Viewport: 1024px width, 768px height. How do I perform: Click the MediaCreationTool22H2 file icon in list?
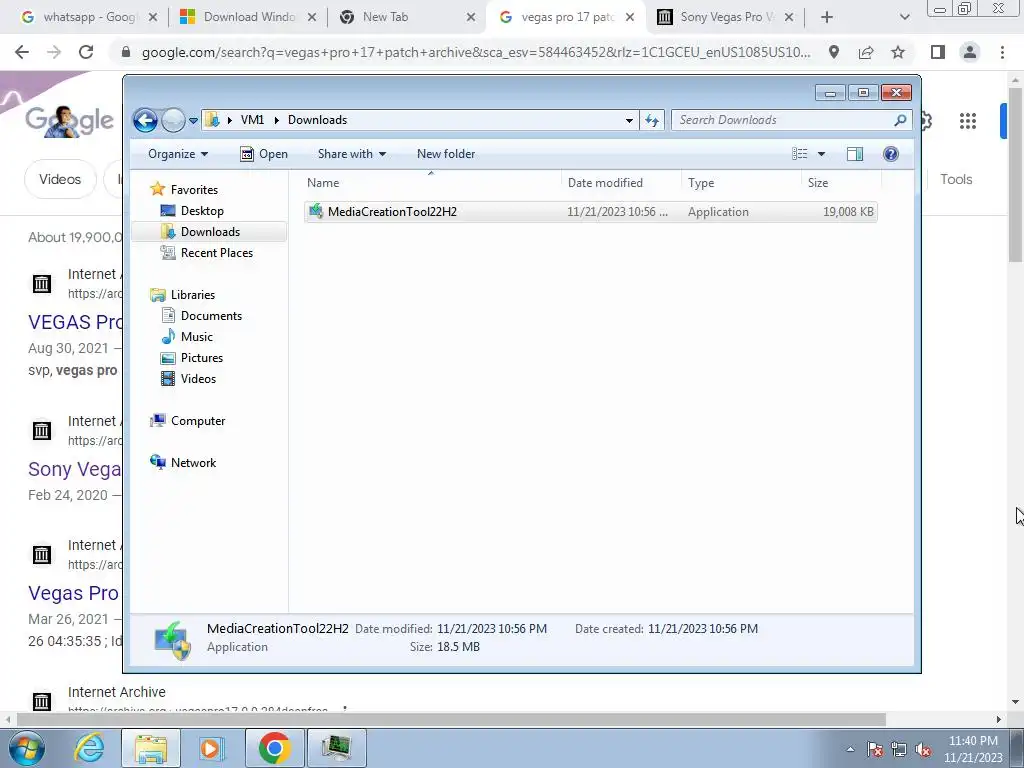(316, 211)
